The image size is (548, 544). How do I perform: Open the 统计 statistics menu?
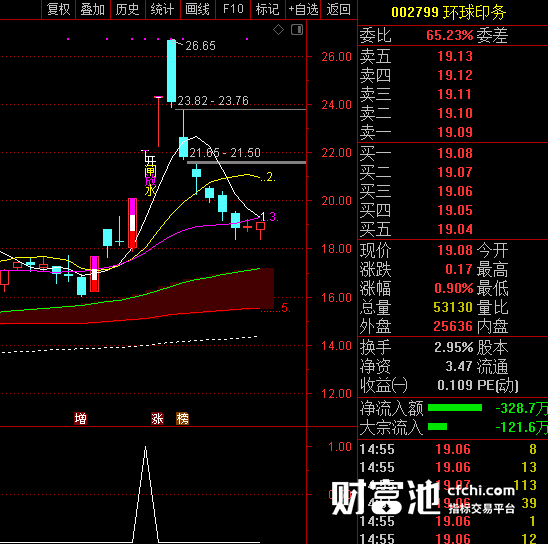163,9
